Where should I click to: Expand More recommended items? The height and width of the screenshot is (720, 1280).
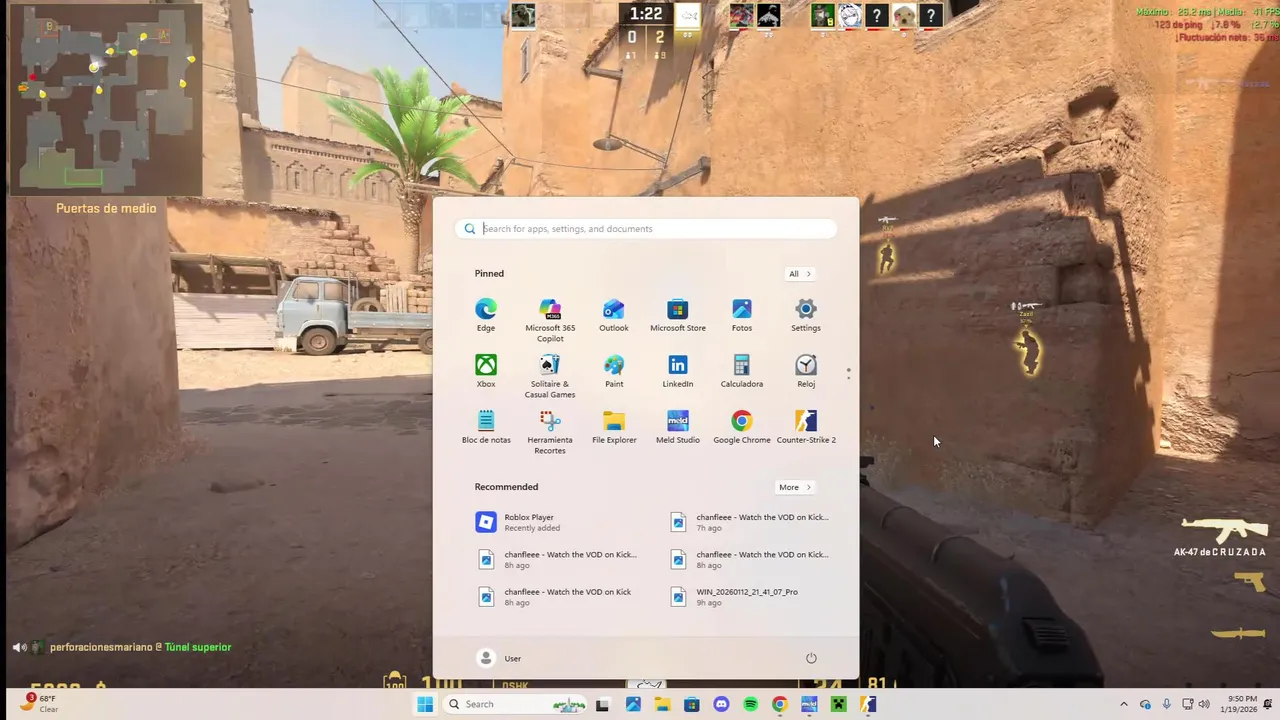(795, 487)
